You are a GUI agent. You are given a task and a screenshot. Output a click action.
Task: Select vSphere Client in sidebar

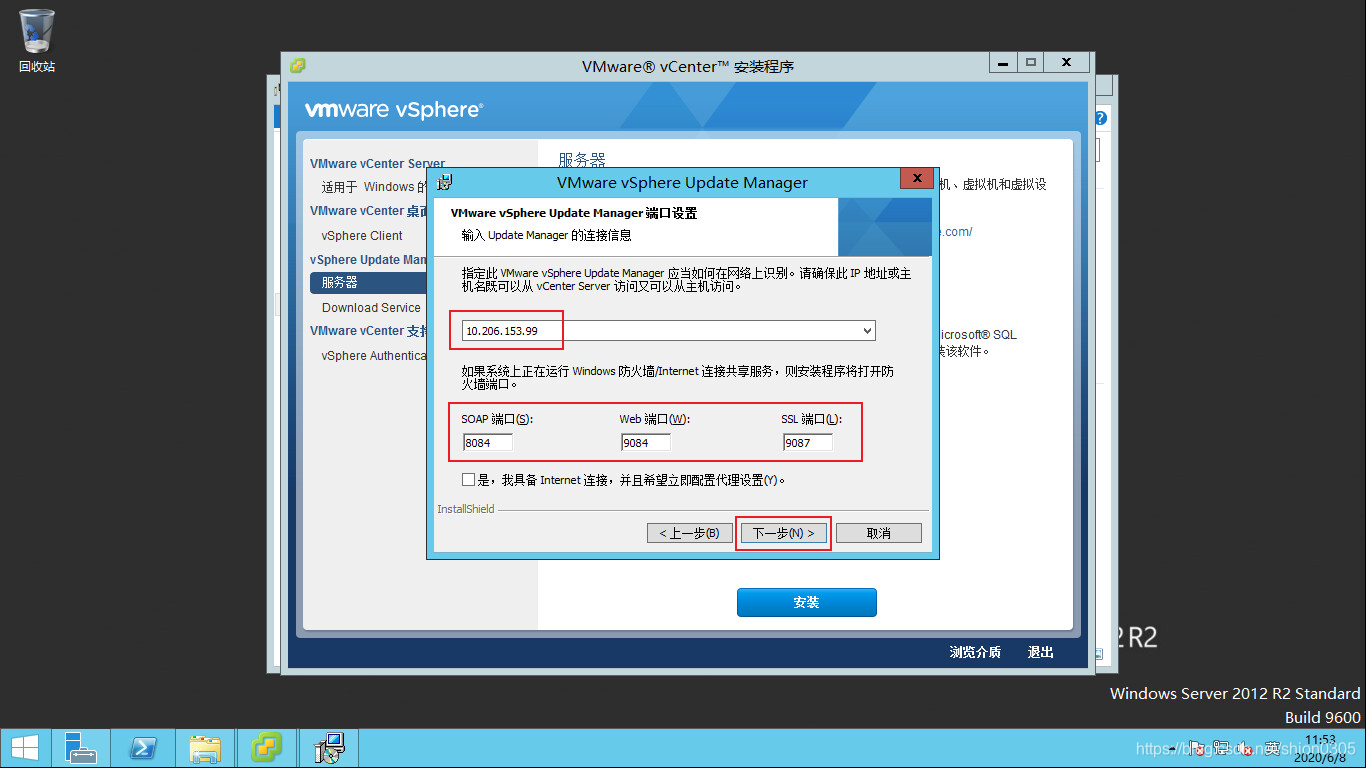point(362,236)
